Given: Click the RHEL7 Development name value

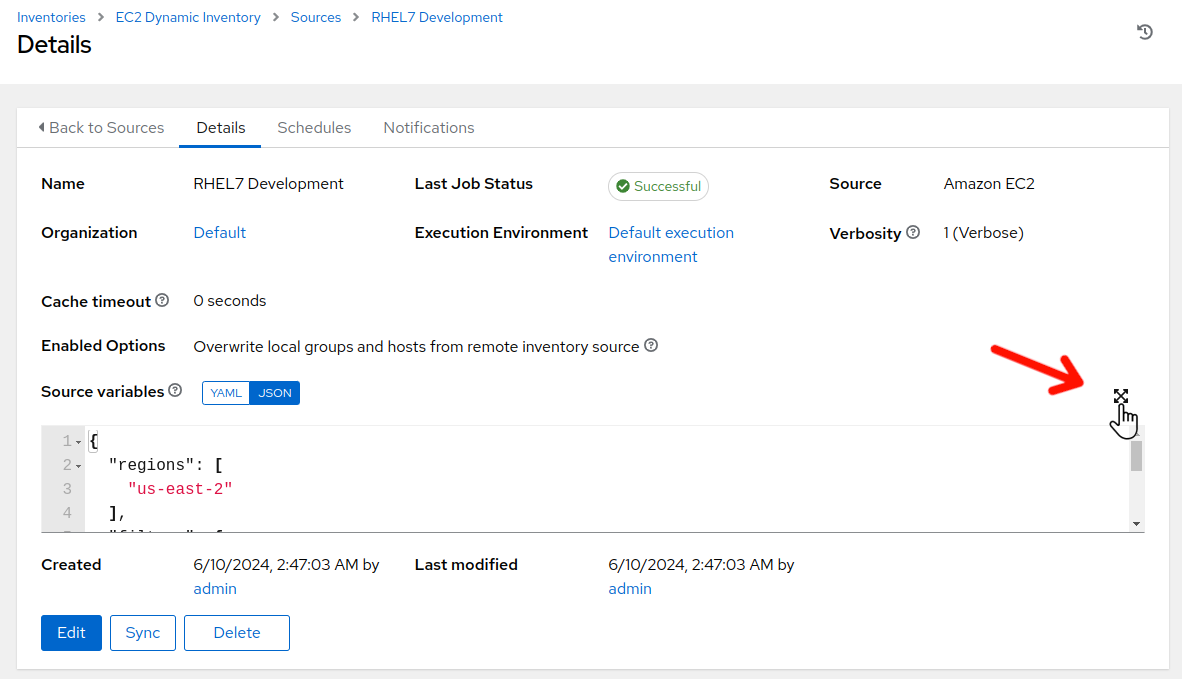Looking at the screenshot, I should 268,184.
